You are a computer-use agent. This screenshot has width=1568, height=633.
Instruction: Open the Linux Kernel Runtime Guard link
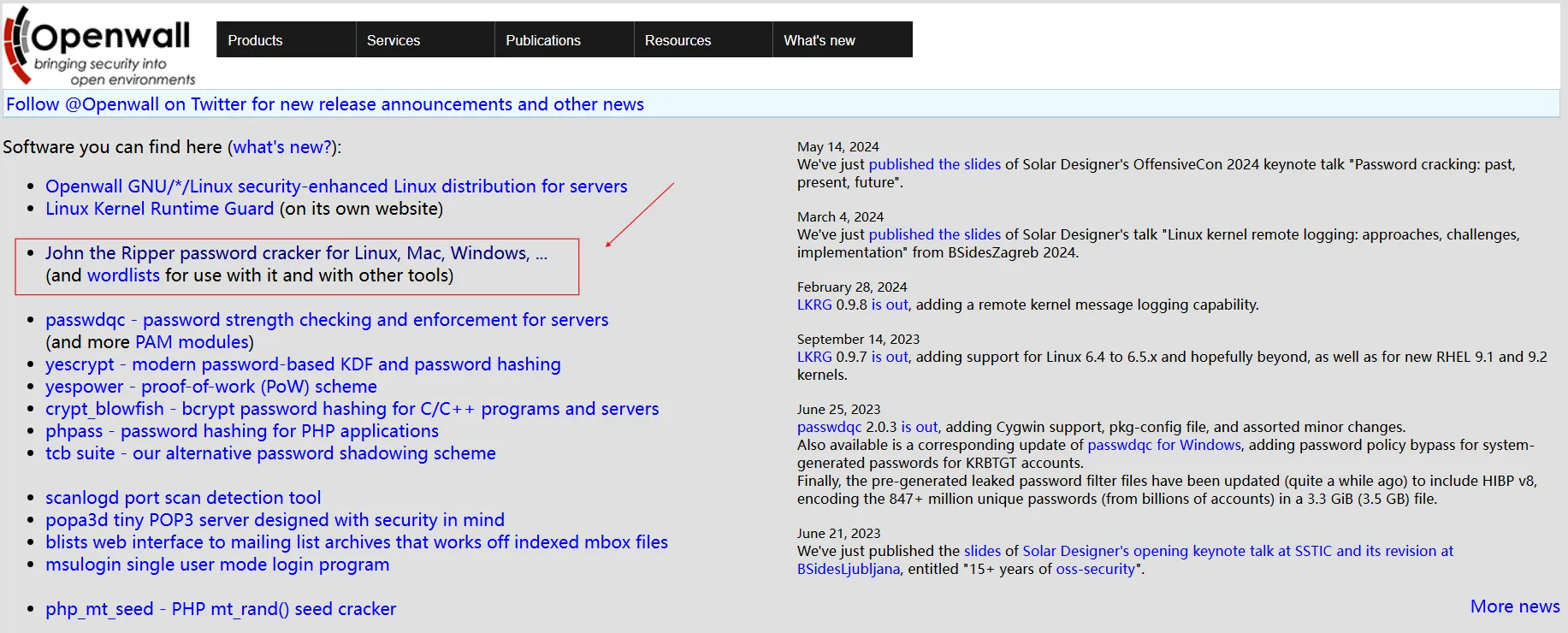(x=159, y=209)
